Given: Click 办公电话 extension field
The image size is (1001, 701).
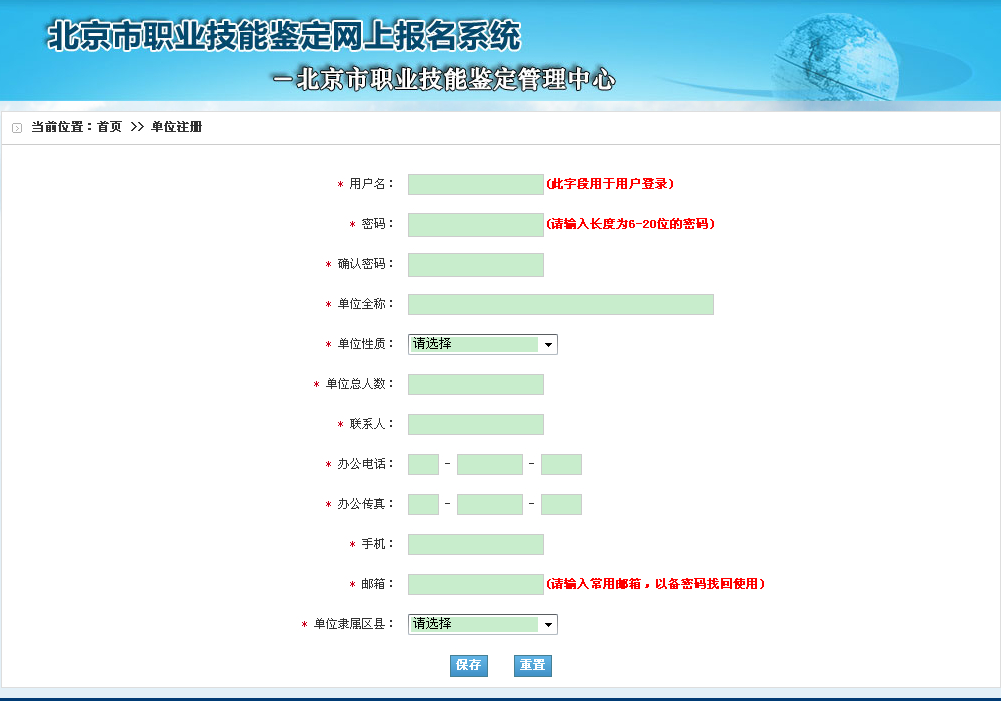Looking at the screenshot, I should 561,464.
